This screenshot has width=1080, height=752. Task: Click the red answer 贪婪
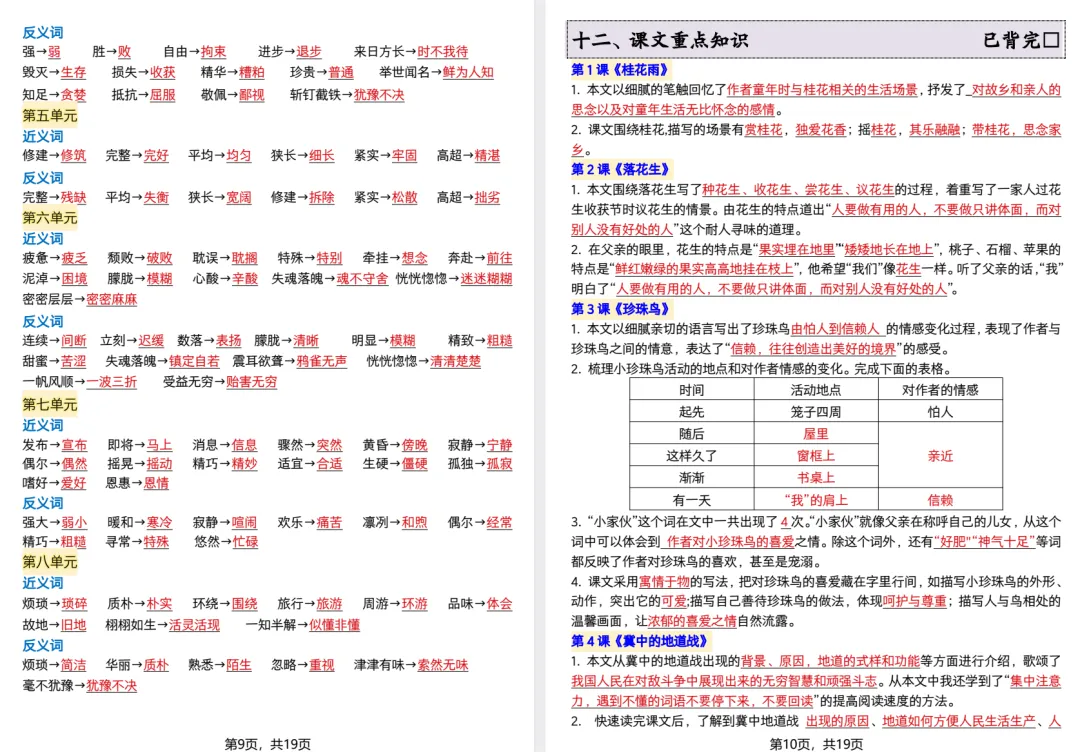(74, 95)
